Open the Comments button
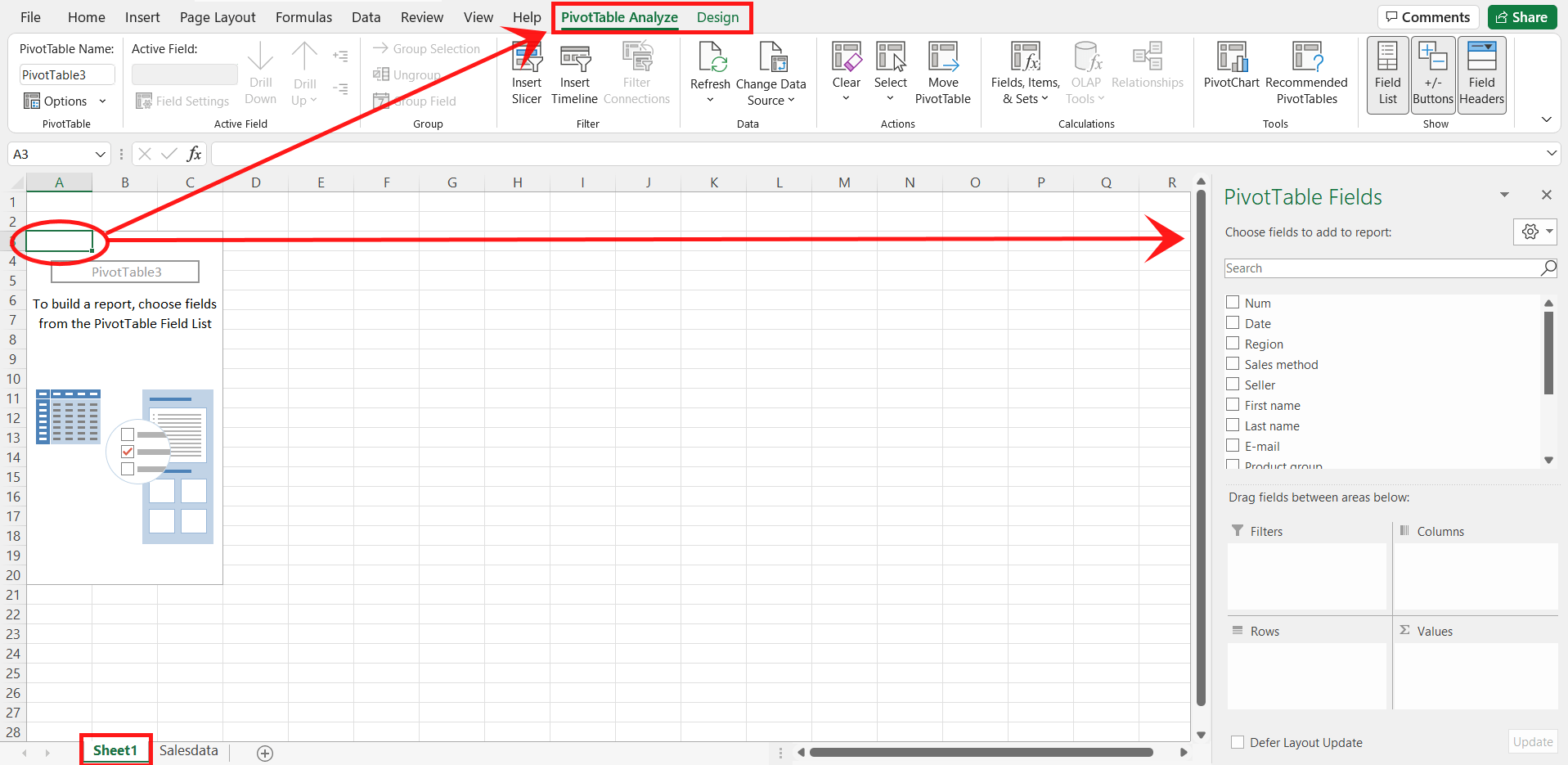This screenshot has width=1568, height=765. (1428, 17)
